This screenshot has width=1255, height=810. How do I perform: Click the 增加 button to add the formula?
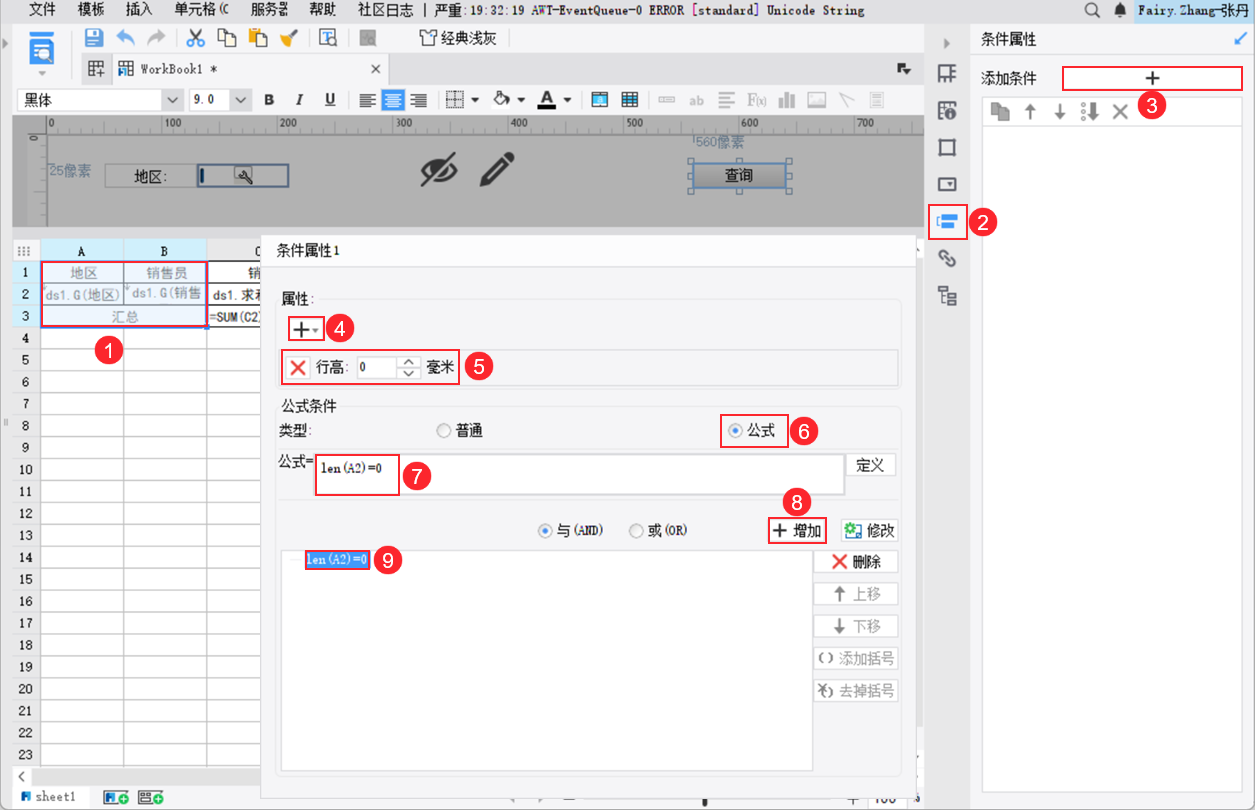click(797, 530)
